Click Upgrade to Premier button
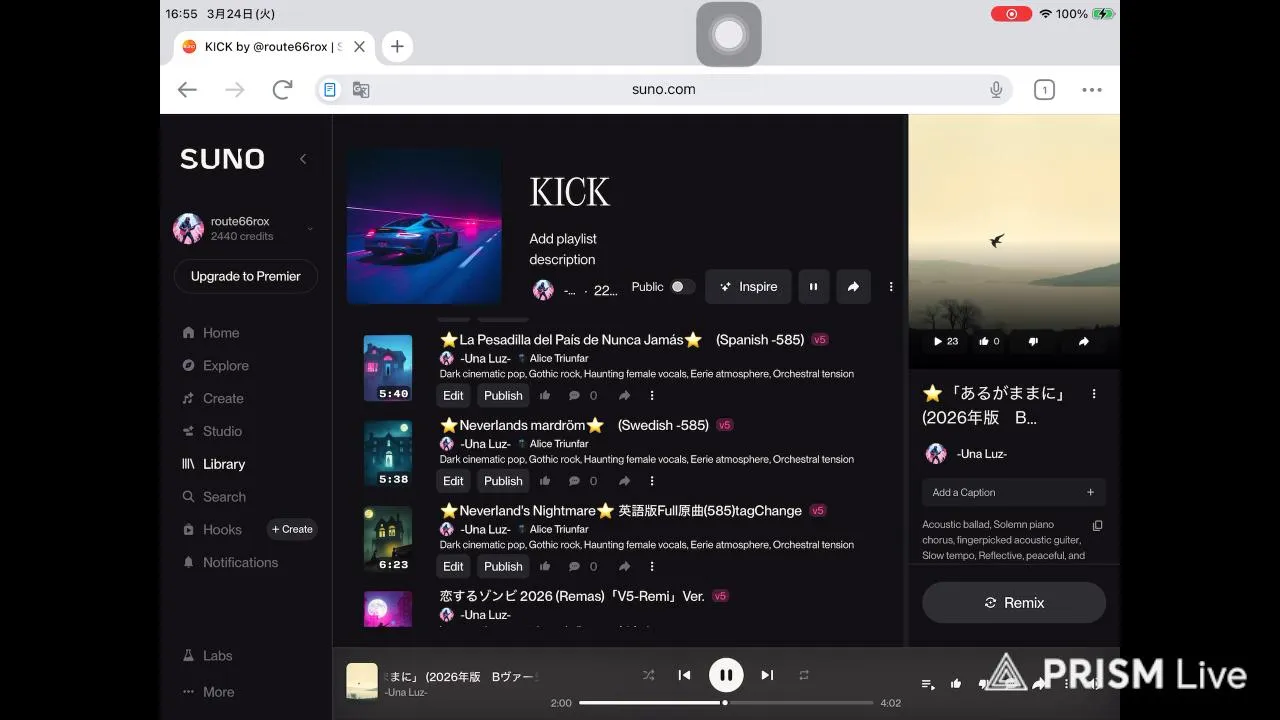Viewport: 1280px width, 720px height. coord(246,277)
